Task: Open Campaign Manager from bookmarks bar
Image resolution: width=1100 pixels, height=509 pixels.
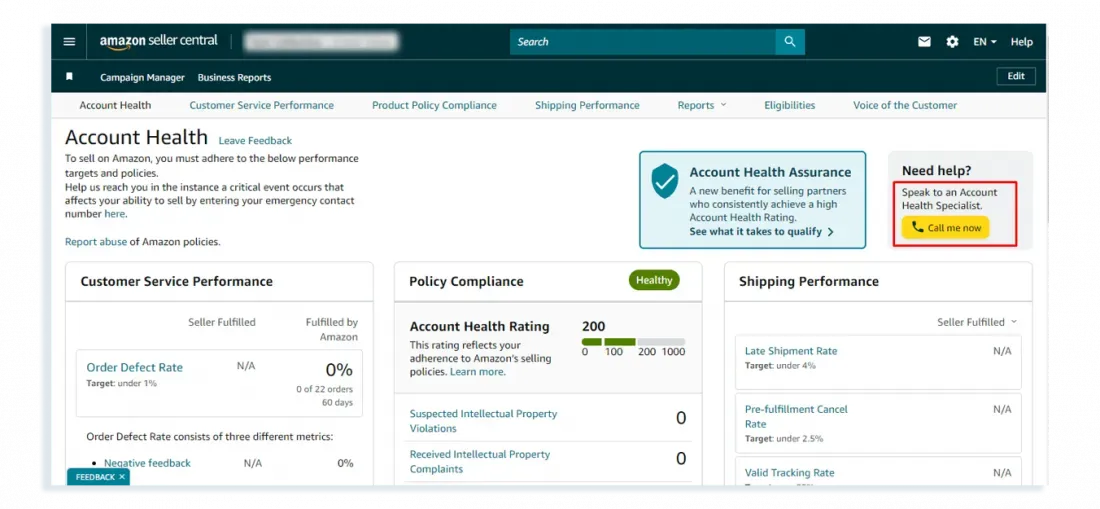Action: tap(142, 77)
